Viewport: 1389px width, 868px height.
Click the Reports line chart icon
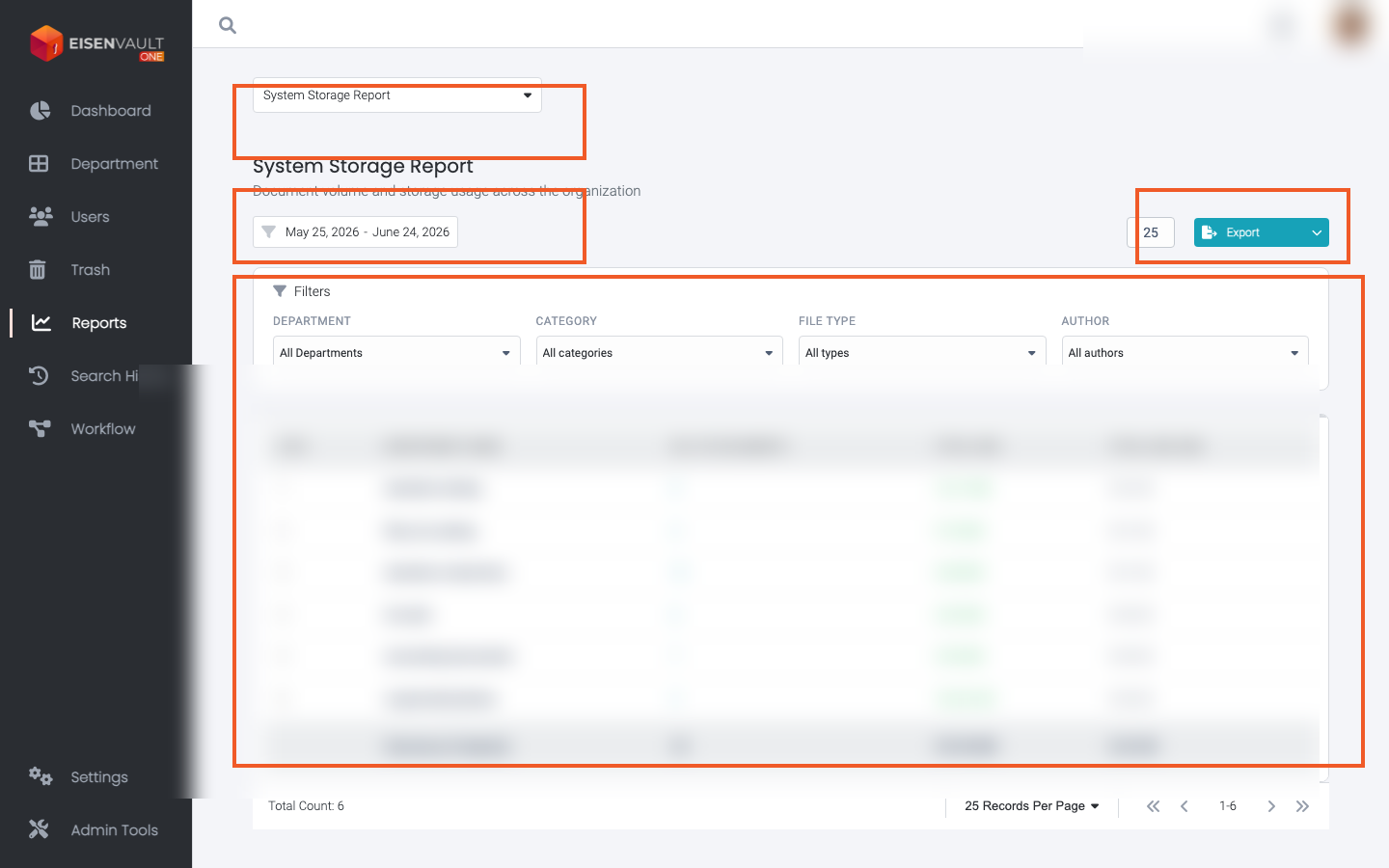point(41,323)
